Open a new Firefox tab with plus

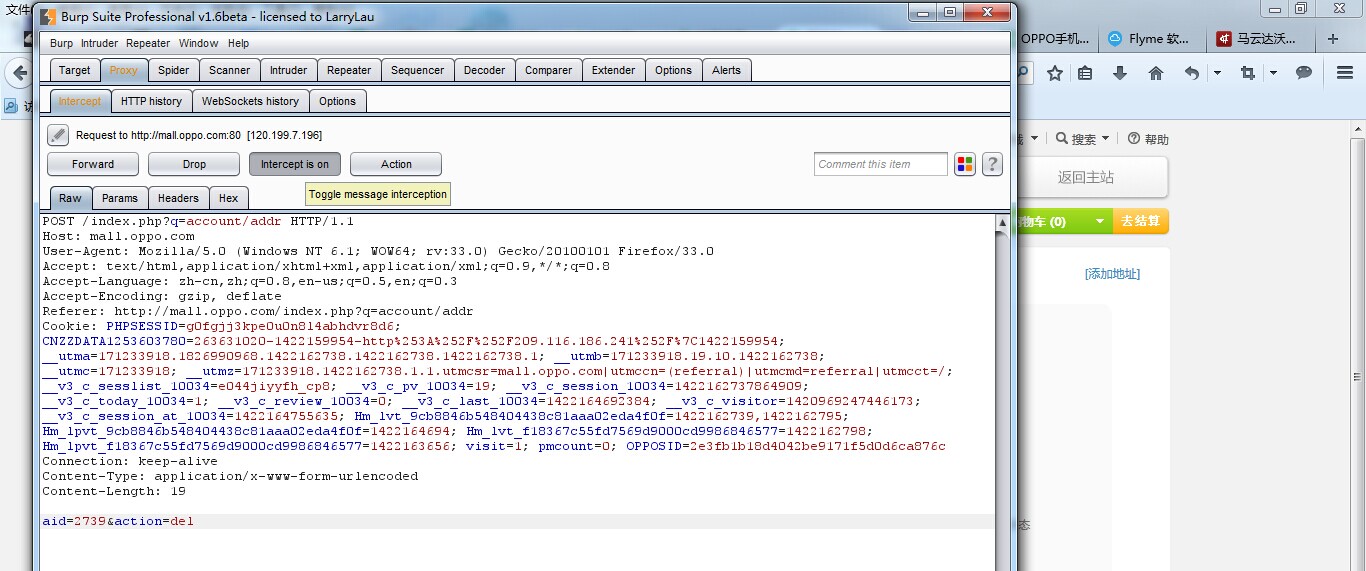1333,39
